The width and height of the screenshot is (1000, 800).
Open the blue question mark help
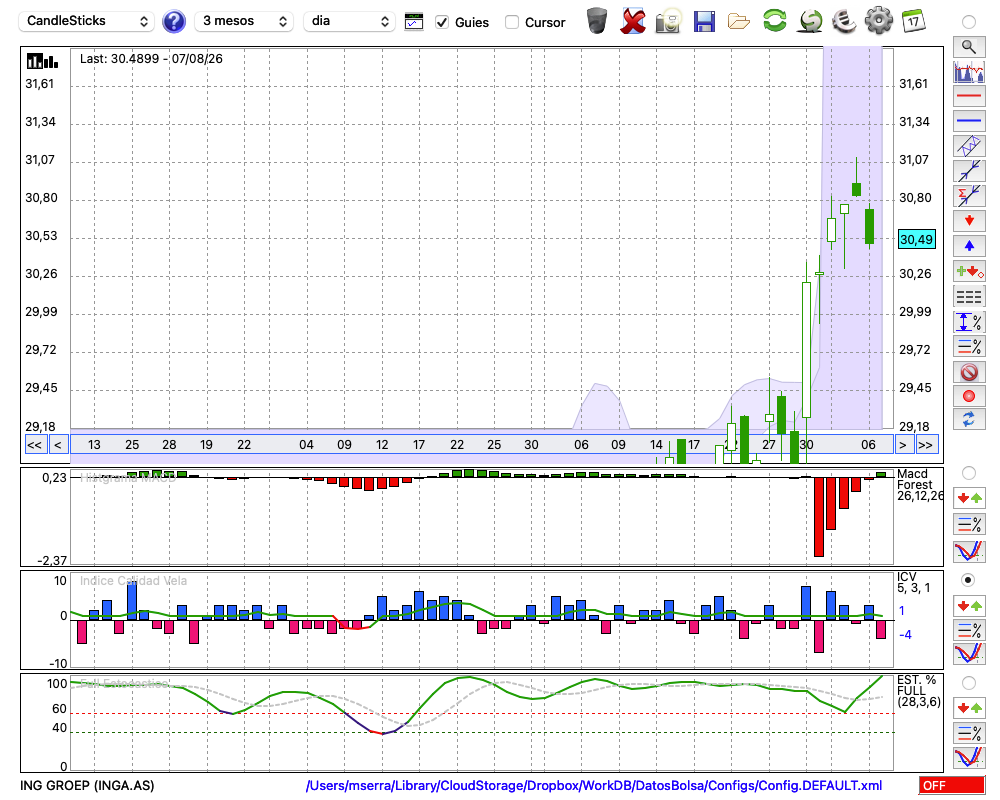pos(174,21)
